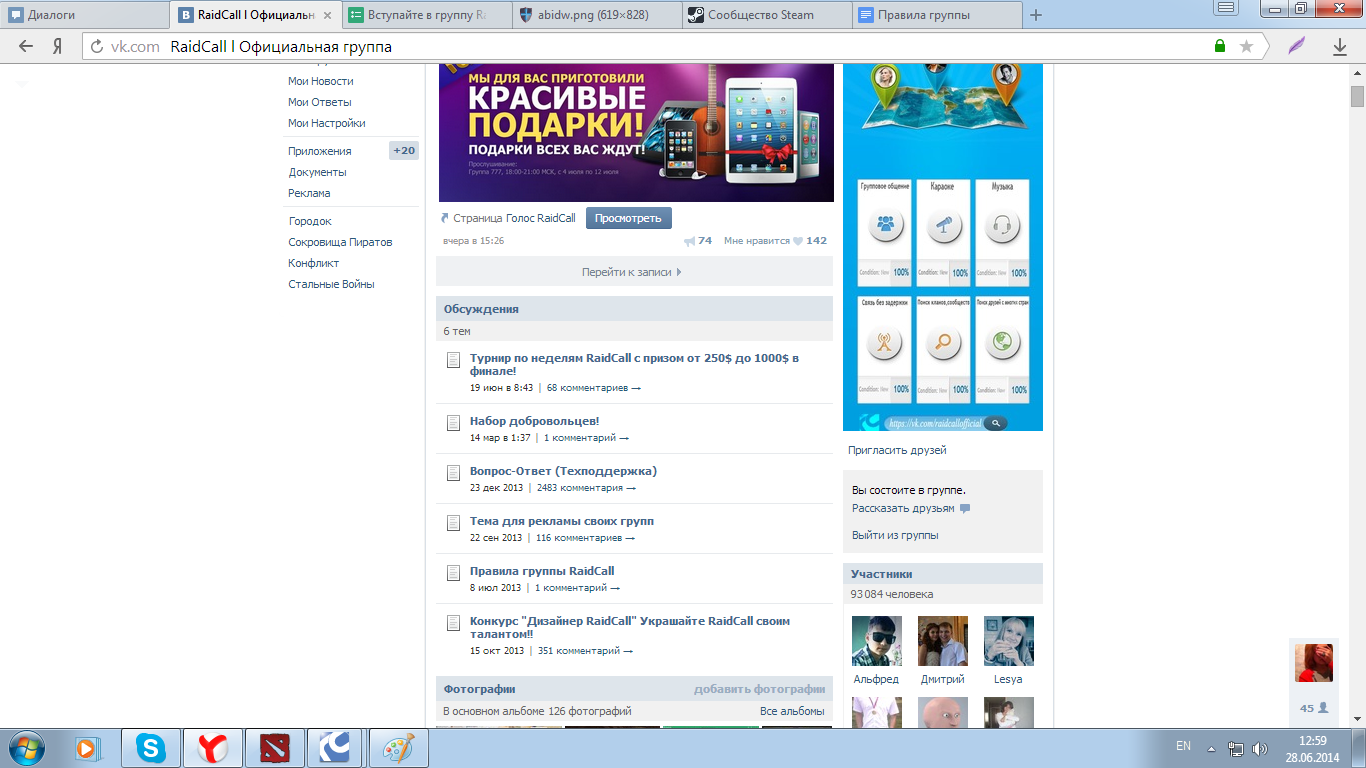Click 'Музыка' headphones icon in banner
The image size is (1366, 768).
[1001, 225]
